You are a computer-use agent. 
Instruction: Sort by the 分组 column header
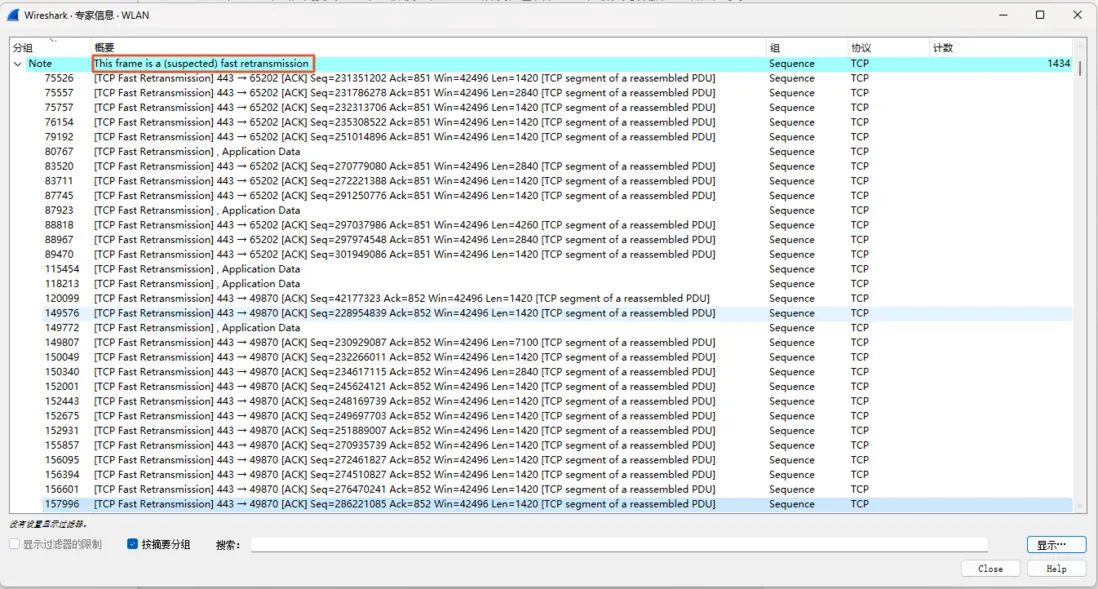point(23,48)
